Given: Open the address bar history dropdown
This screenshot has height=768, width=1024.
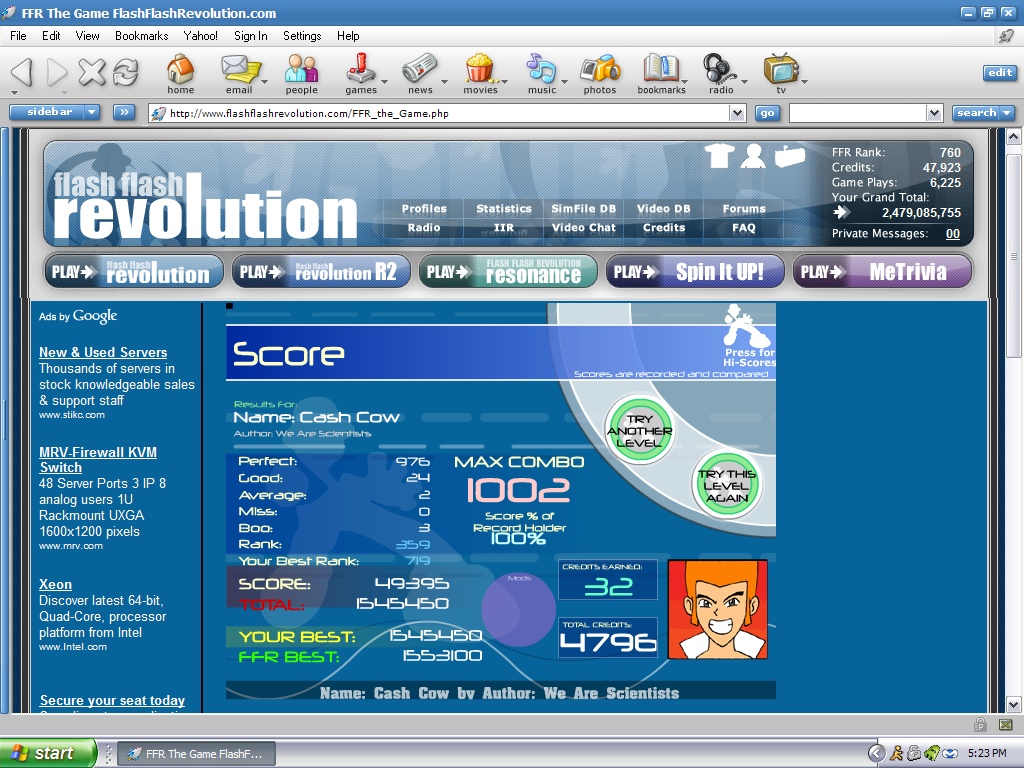Looking at the screenshot, I should pos(737,113).
